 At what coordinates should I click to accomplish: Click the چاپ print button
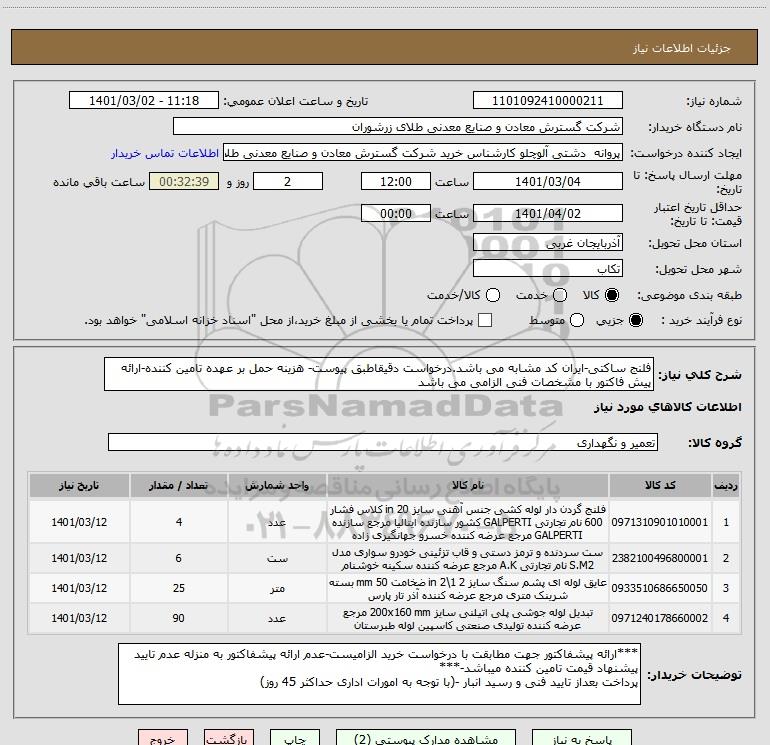point(295,739)
